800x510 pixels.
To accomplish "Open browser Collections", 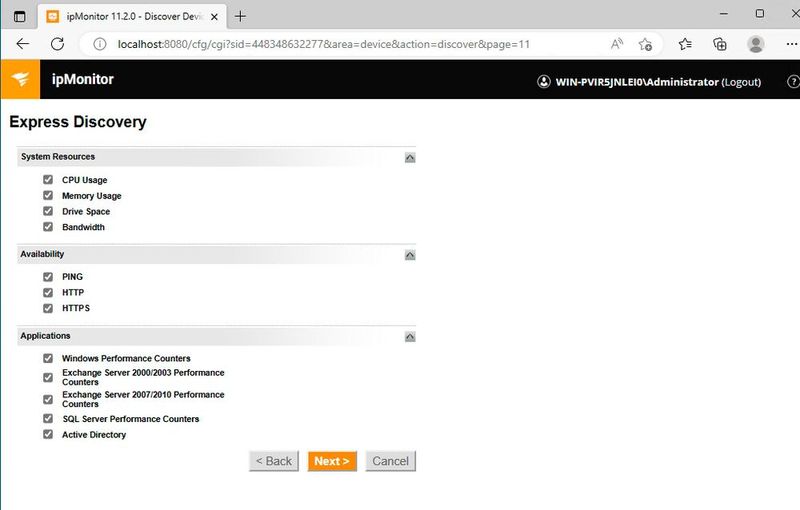I will coord(719,44).
